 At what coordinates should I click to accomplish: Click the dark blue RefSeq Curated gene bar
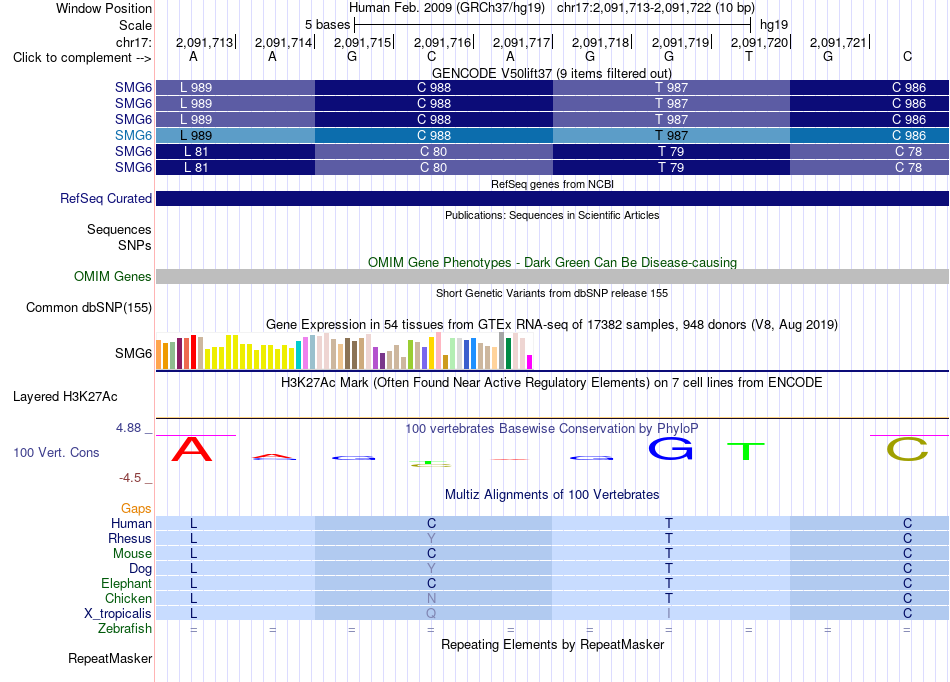pos(552,199)
